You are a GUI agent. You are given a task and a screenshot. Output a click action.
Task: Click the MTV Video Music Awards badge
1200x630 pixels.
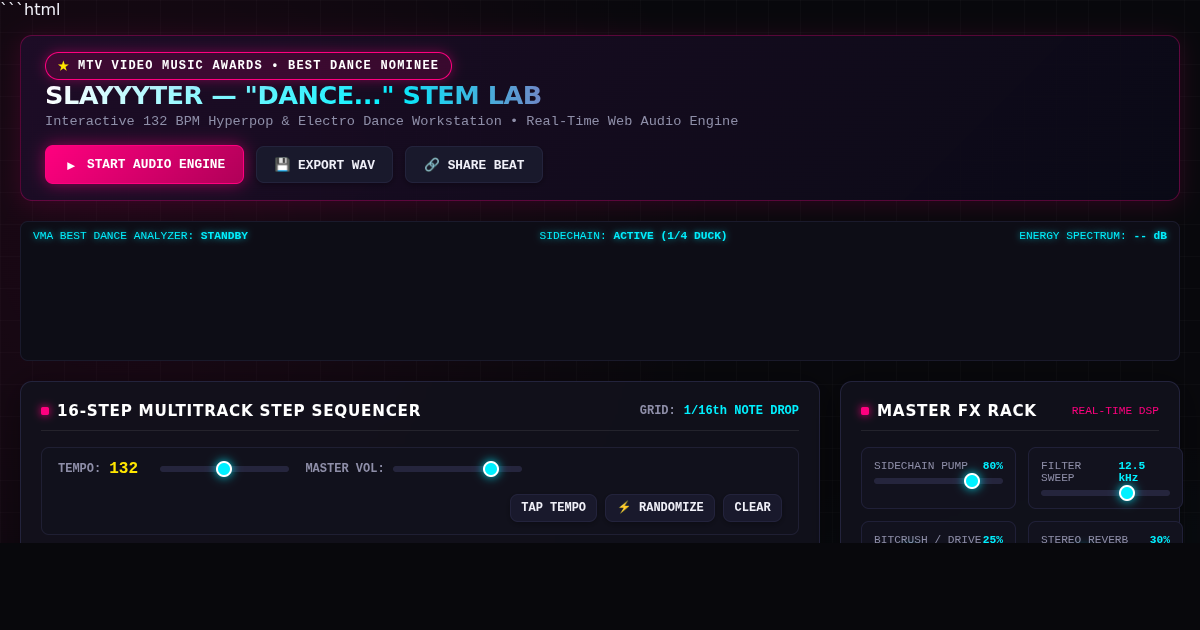[248, 66]
